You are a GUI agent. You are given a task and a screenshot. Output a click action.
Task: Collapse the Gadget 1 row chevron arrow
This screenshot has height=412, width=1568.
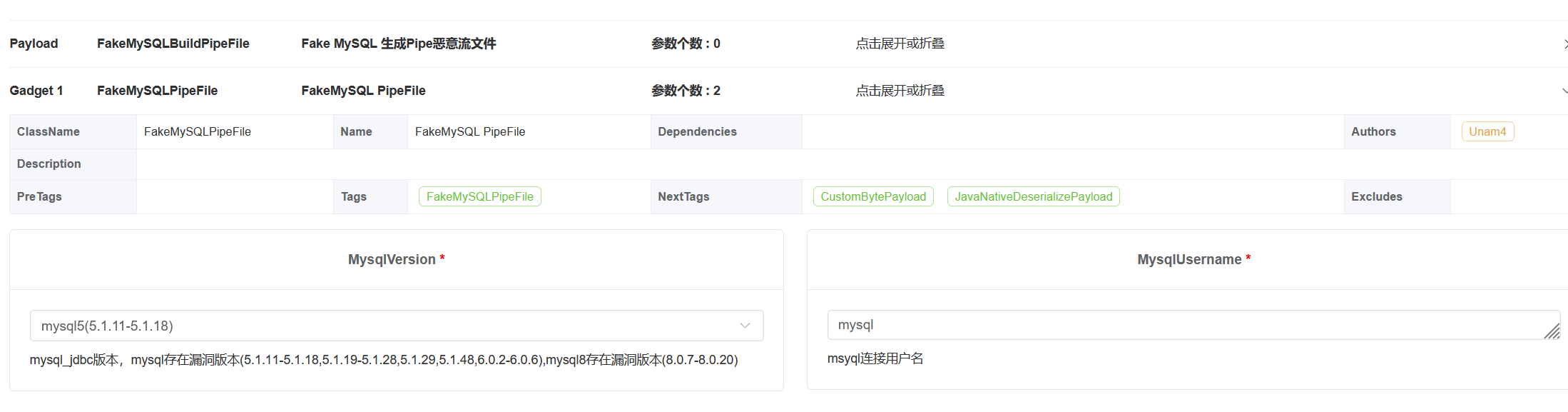pos(1564,91)
